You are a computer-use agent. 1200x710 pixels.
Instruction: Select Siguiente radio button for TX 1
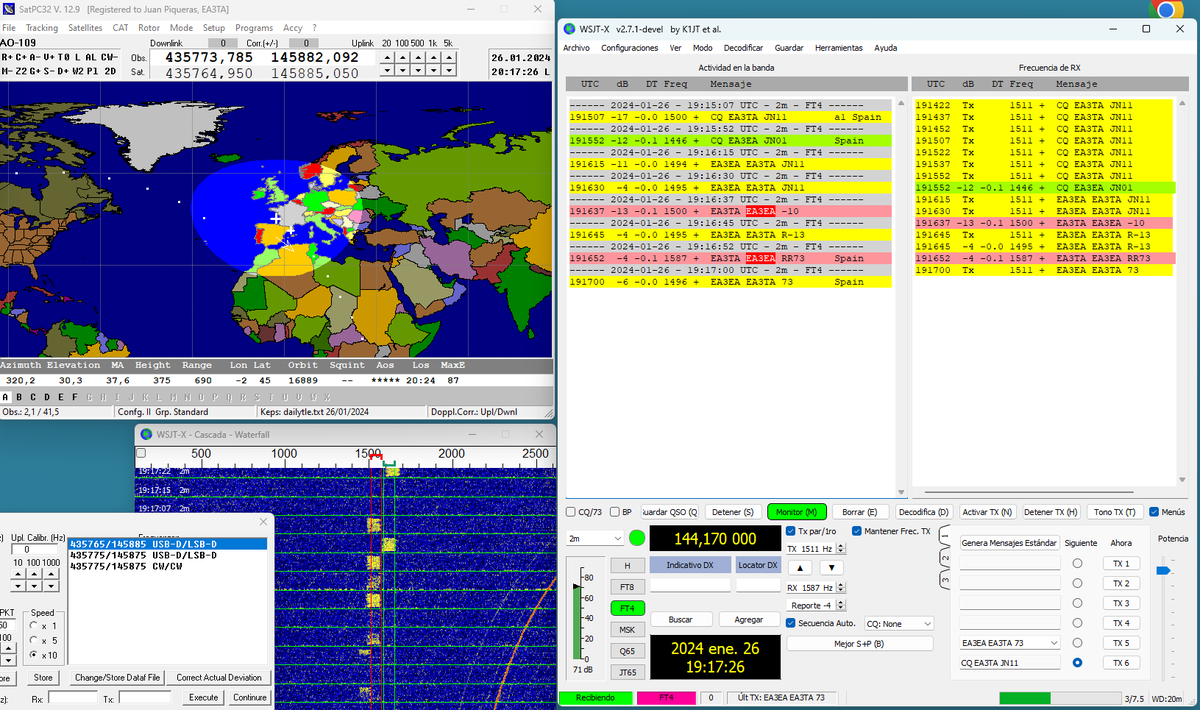(1077, 564)
